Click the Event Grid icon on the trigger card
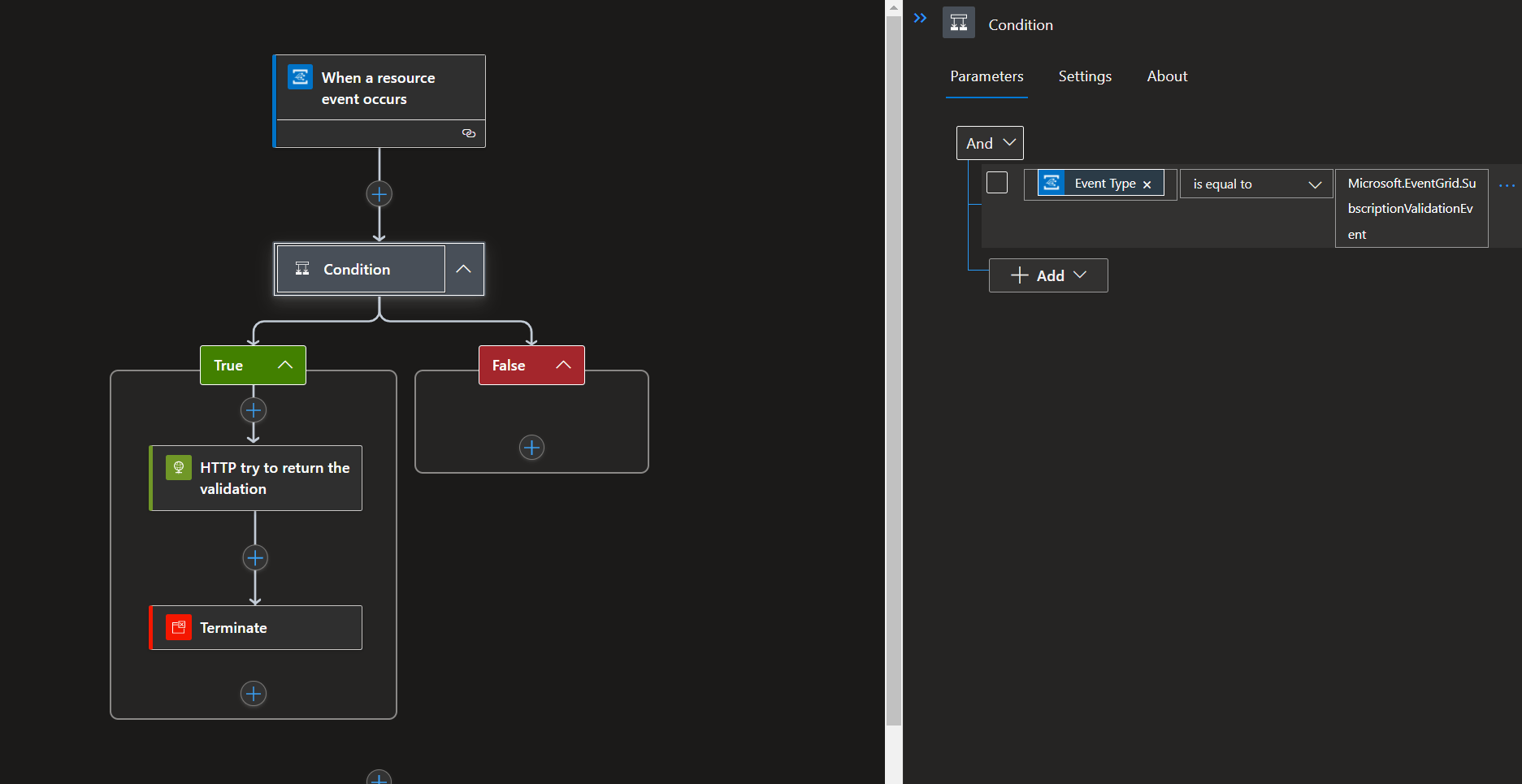This screenshot has width=1522, height=784. (x=300, y=77)
